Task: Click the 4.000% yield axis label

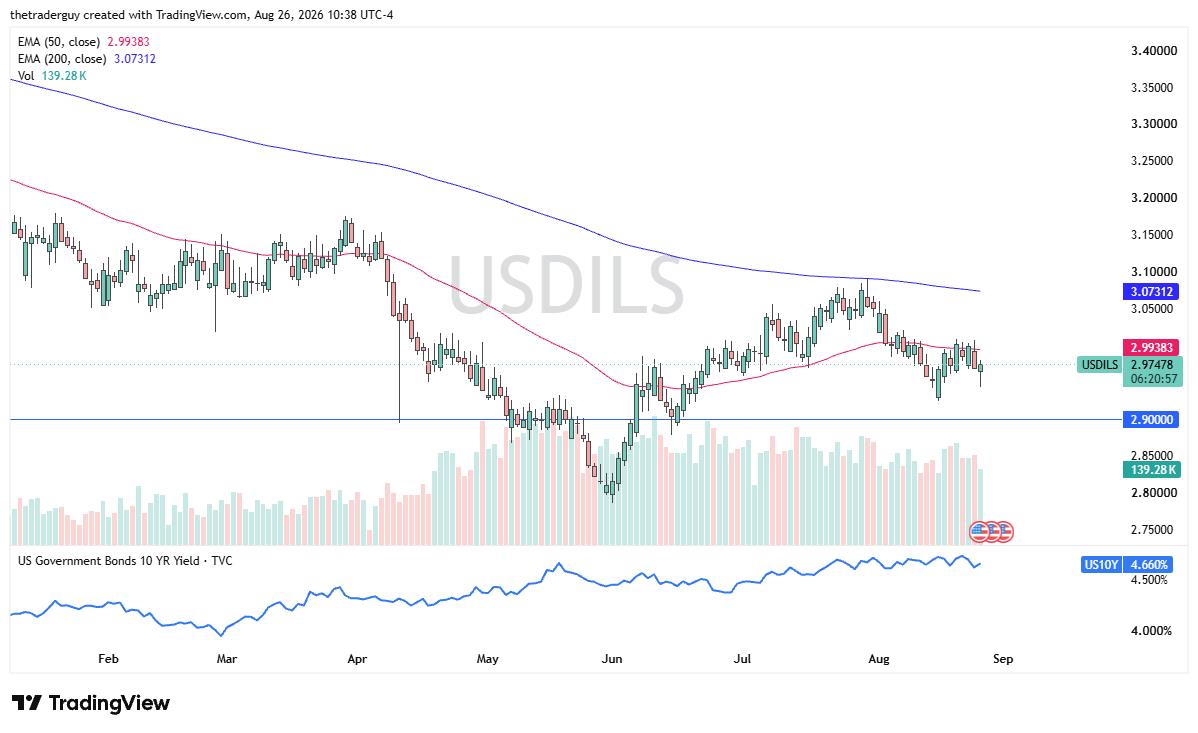Action: point(1151,631)
